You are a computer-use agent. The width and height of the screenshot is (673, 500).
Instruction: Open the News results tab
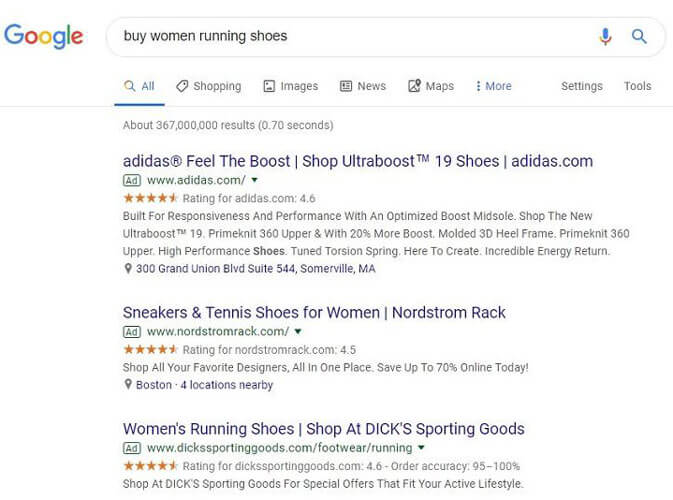(x=362, y=86)
